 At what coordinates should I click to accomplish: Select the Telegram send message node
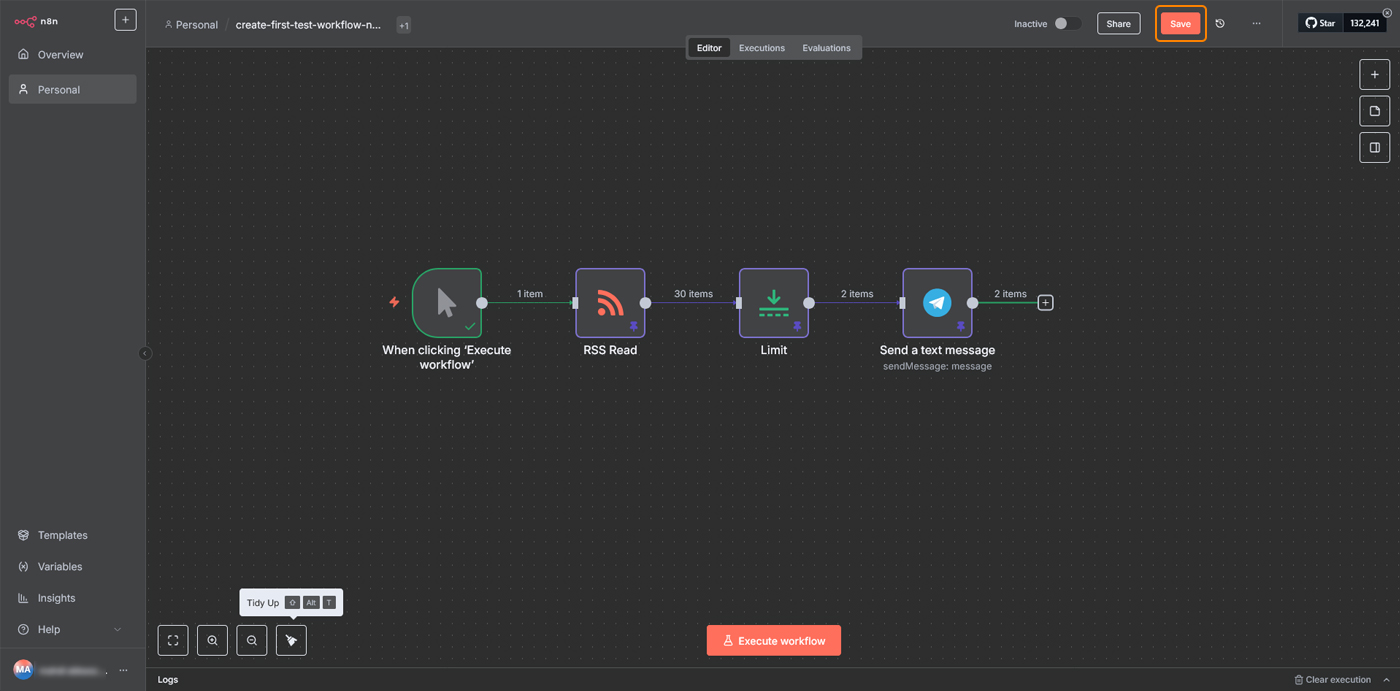(x=937, y=302)
